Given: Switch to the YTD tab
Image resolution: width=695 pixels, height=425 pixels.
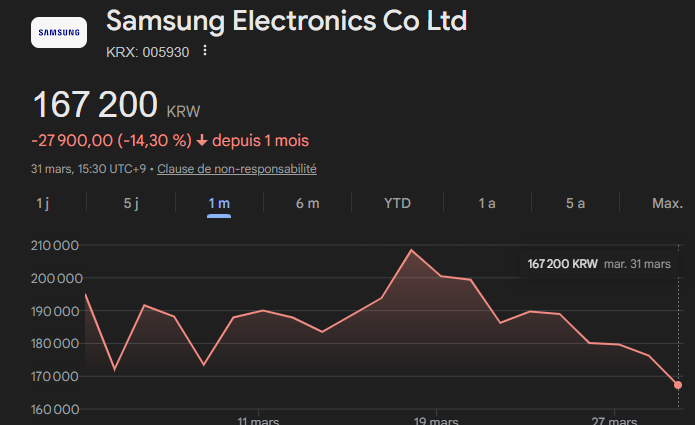Looking at the screenshot, I should [397, 203].
